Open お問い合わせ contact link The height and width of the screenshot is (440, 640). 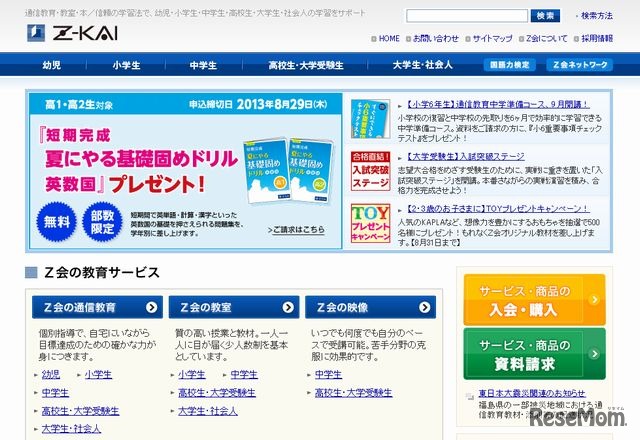point(436,38)
